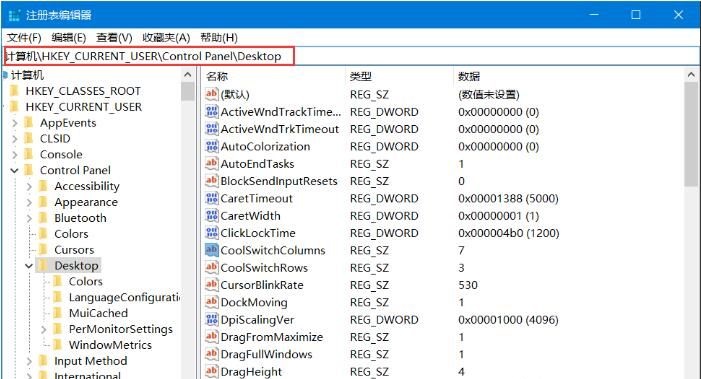701x379 pixels.
Task: Click the DWORD icon of AutoColorization
Action: coord(211,146)
